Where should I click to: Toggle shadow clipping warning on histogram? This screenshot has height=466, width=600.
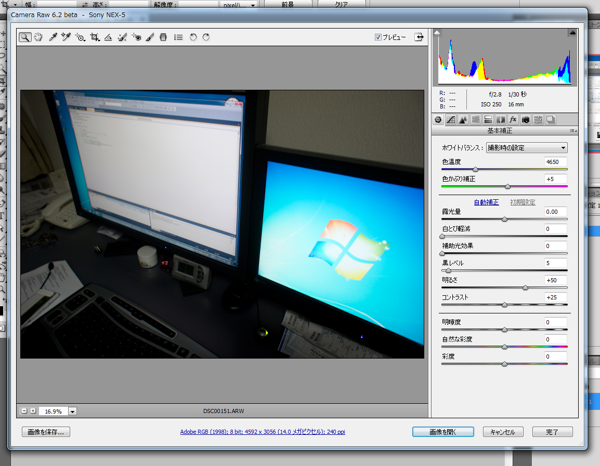pyautogui.click(x=437, y=33)
